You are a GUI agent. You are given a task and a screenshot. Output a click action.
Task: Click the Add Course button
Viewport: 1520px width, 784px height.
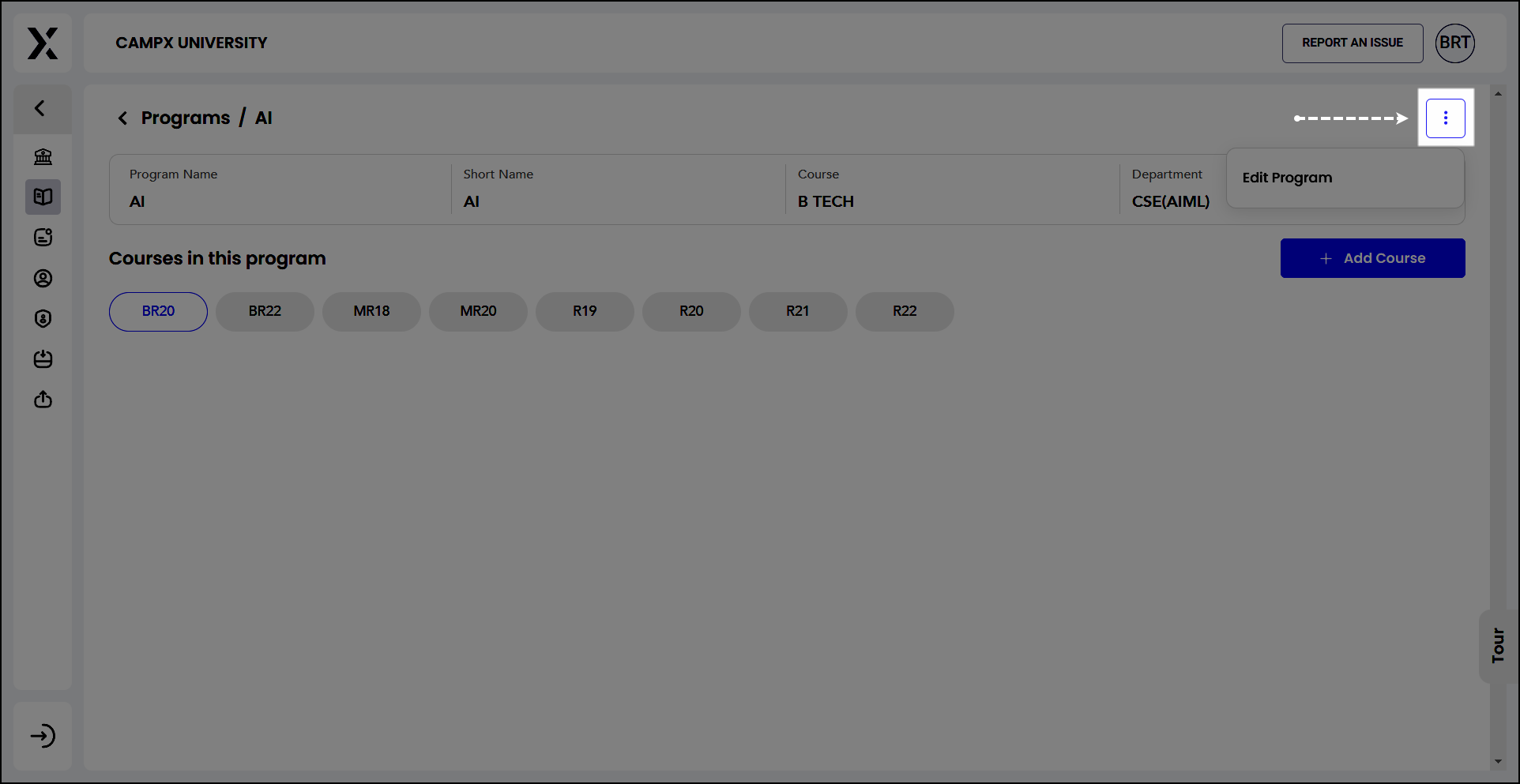pyautogui.click(x=1373, y=258)
